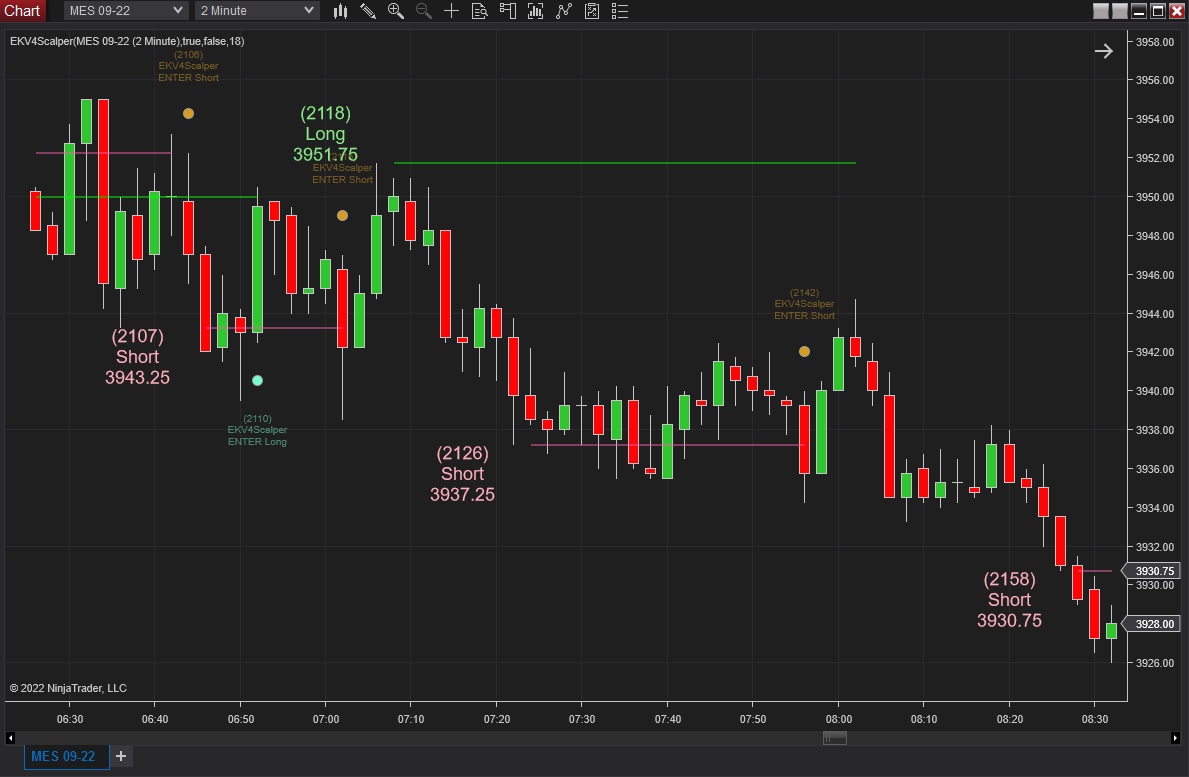
Task: Select the zoom out magnifier
Action: click(424, 11)
